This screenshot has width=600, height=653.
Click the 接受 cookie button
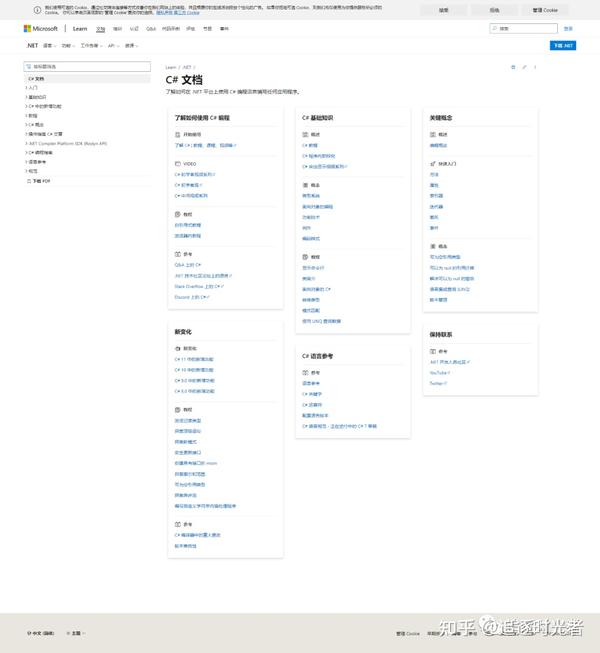[443, 10]
